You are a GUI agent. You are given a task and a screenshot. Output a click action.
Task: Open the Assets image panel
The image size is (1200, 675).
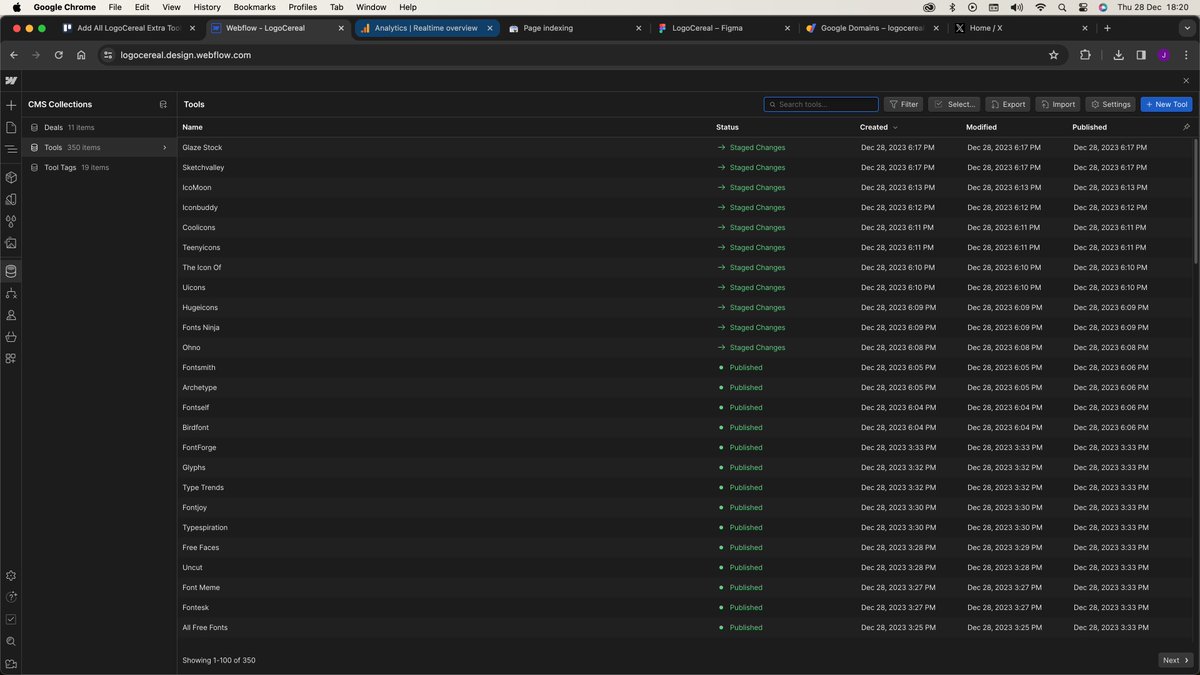coord(11,243)
